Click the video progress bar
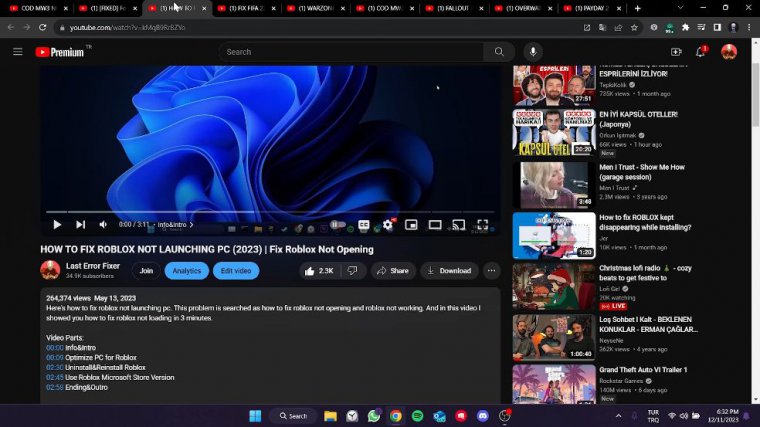The width and height of the screenshot is (760, 427). 270,212
